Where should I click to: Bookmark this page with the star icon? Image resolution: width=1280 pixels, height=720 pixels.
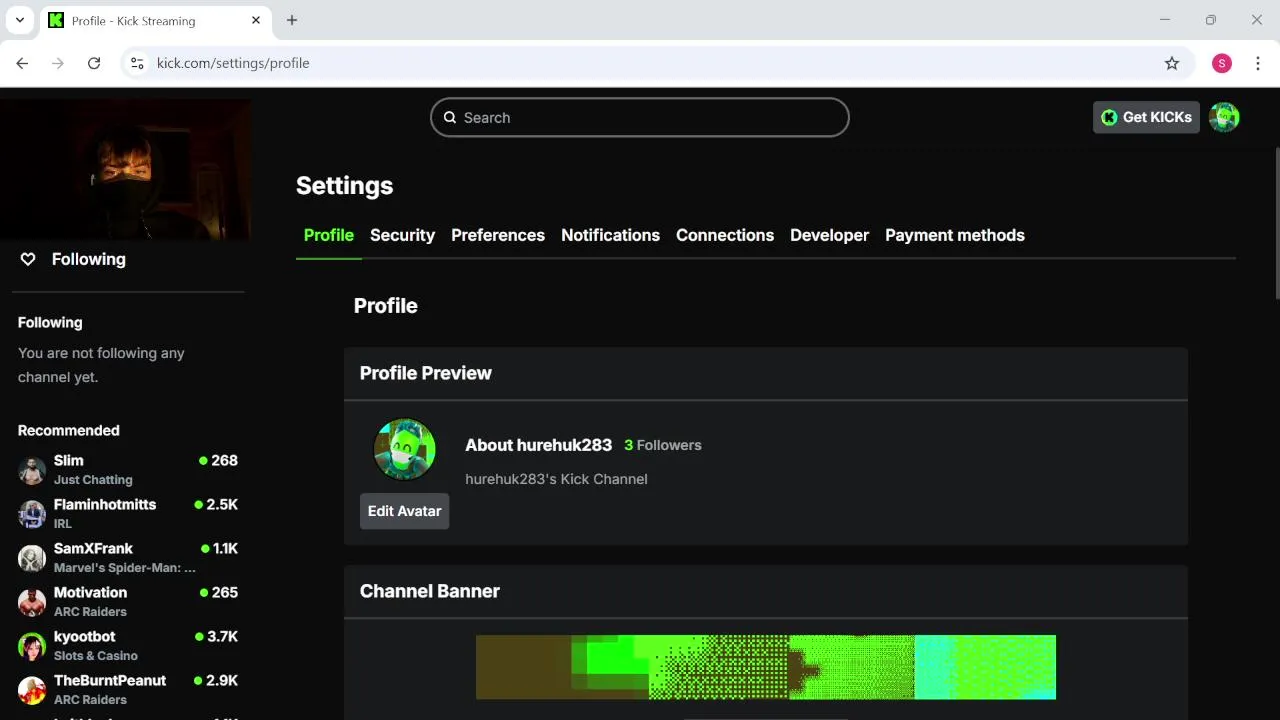1172,63
